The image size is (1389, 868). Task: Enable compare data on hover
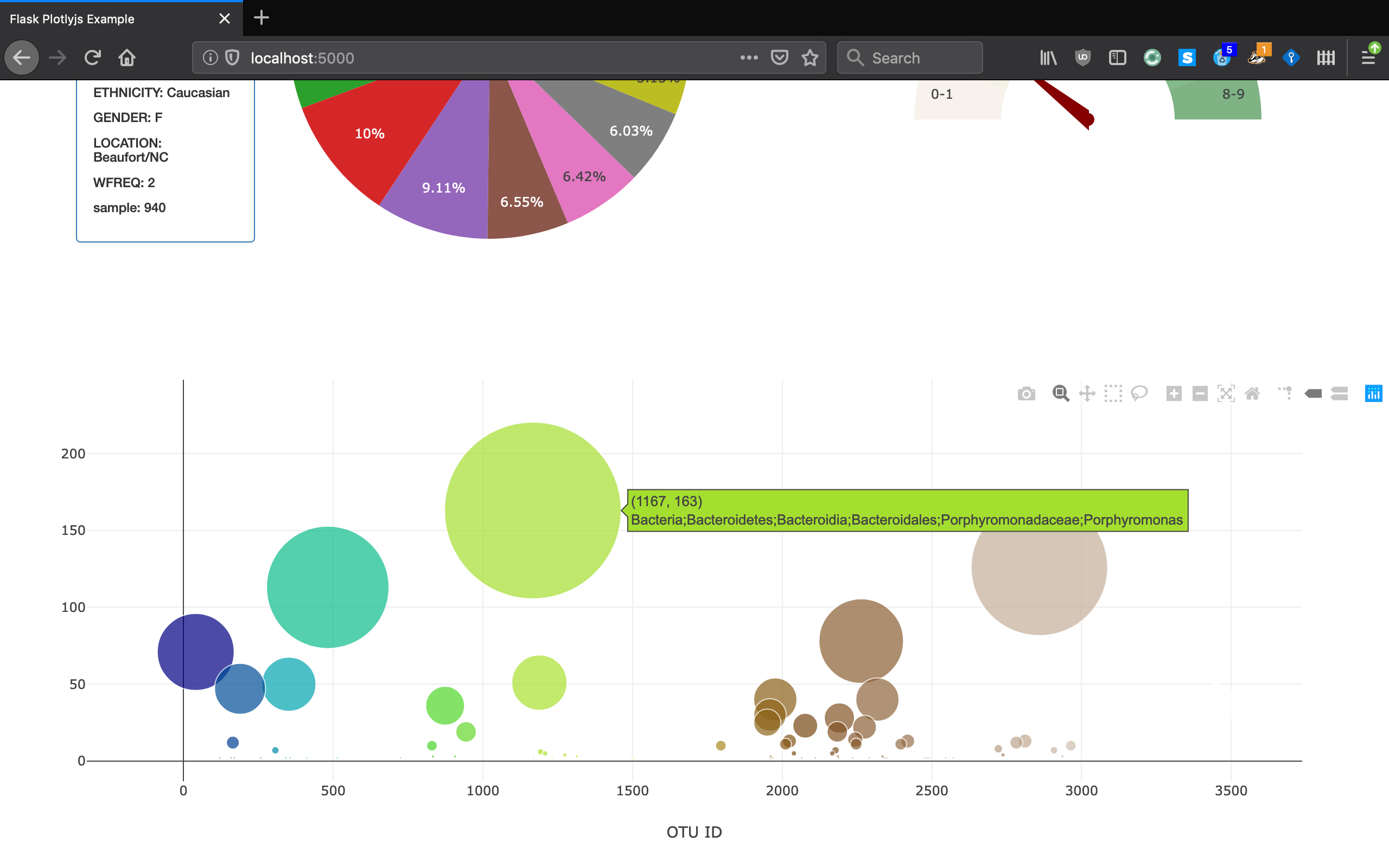(1339, 394)
